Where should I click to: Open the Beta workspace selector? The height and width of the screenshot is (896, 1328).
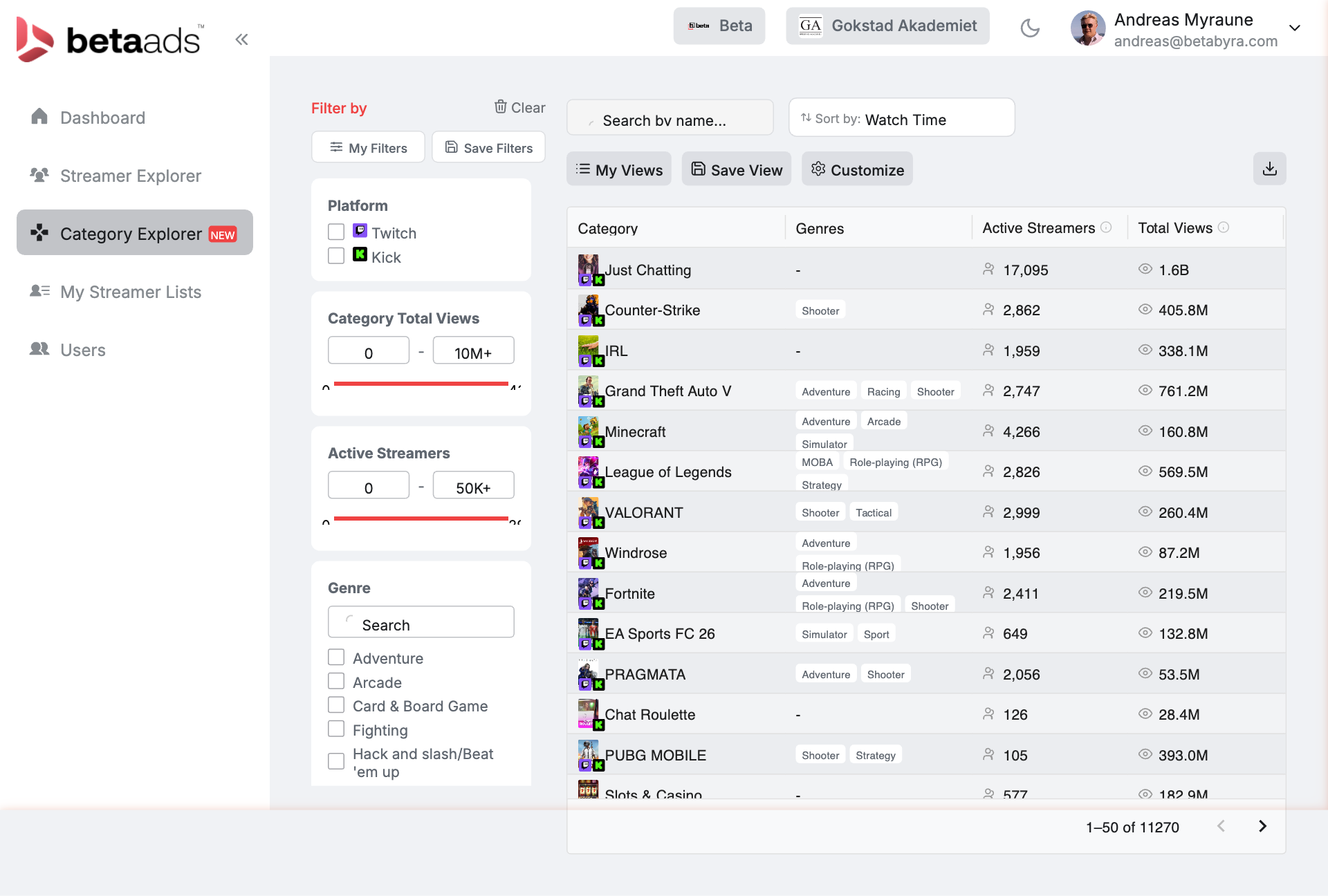coord(719,26)
